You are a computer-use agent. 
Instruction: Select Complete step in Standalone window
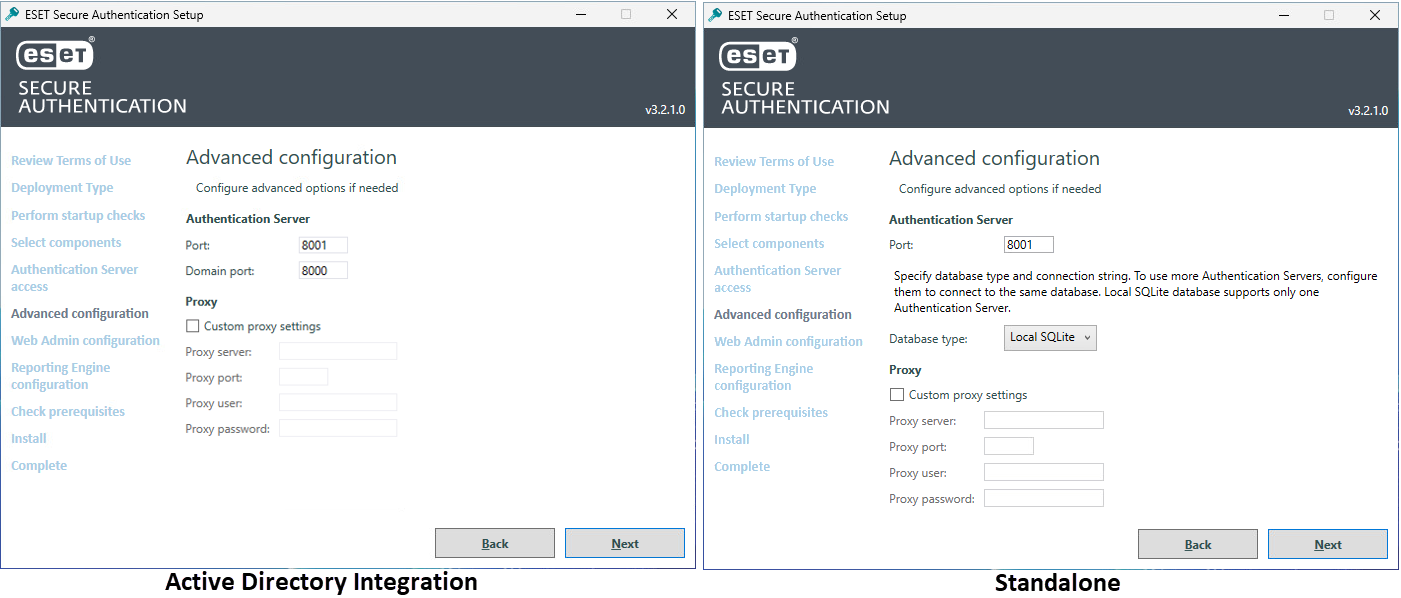click(x=742, y=466)
